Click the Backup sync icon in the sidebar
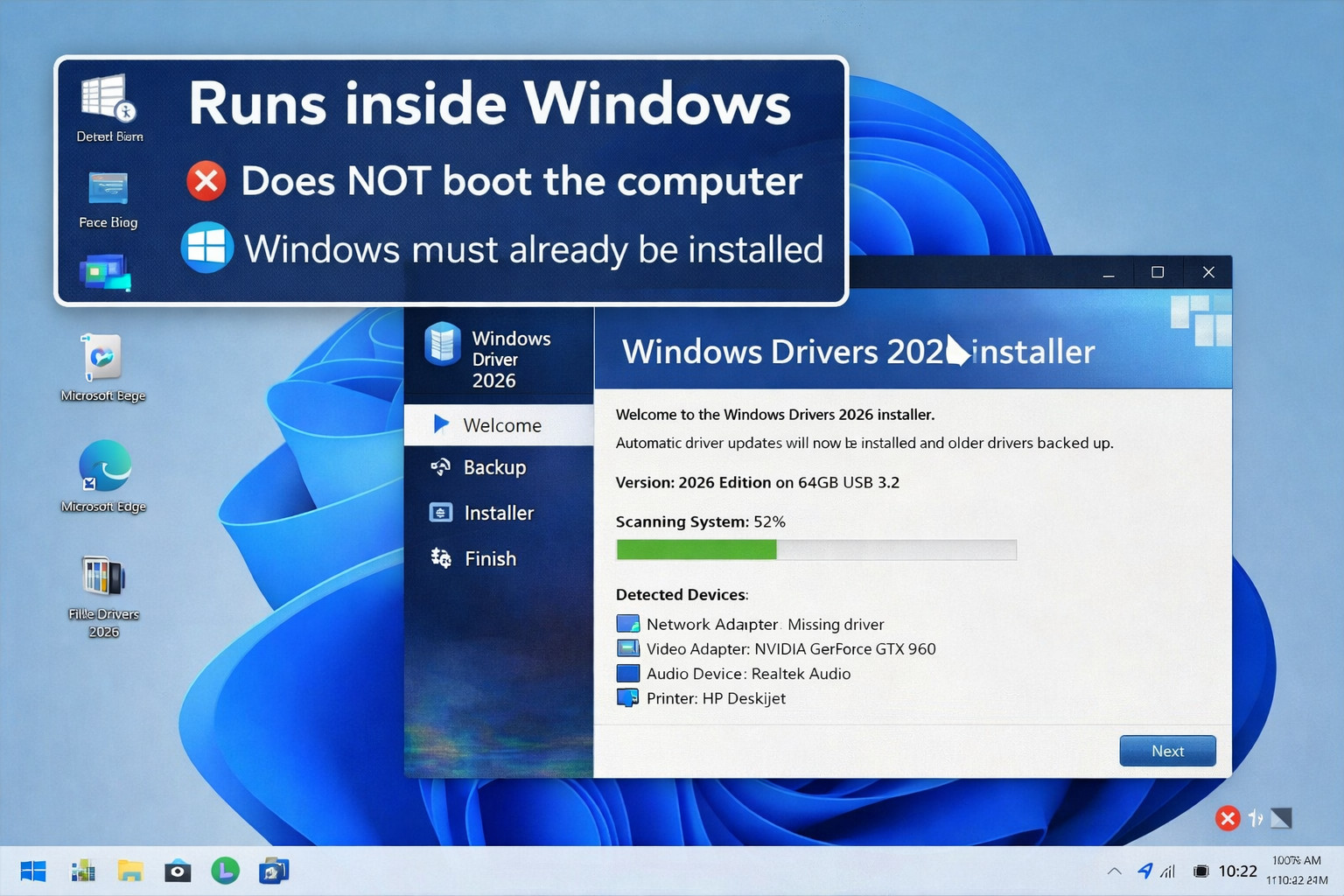Screen dimensions: 1344x896 coord(440,467)
